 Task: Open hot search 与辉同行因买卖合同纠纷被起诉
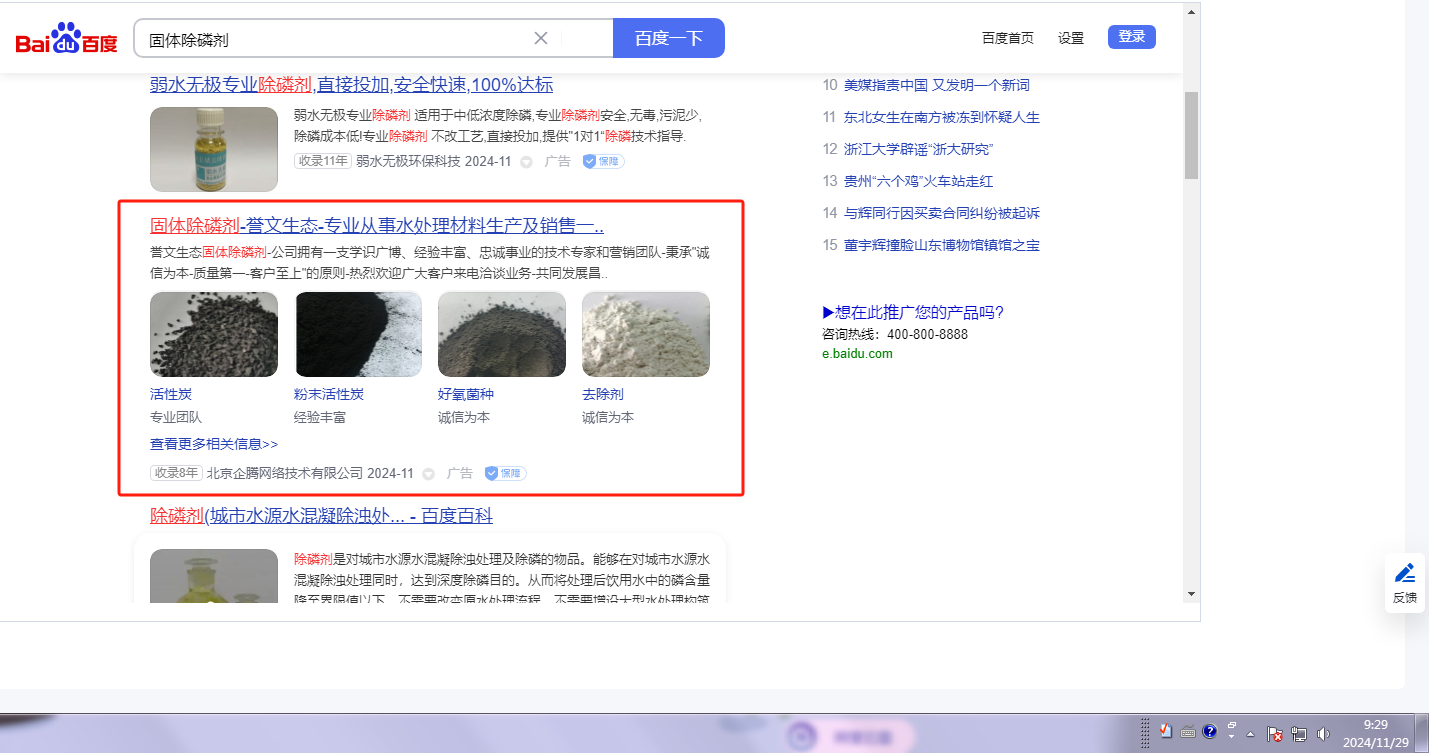point(942,213)
